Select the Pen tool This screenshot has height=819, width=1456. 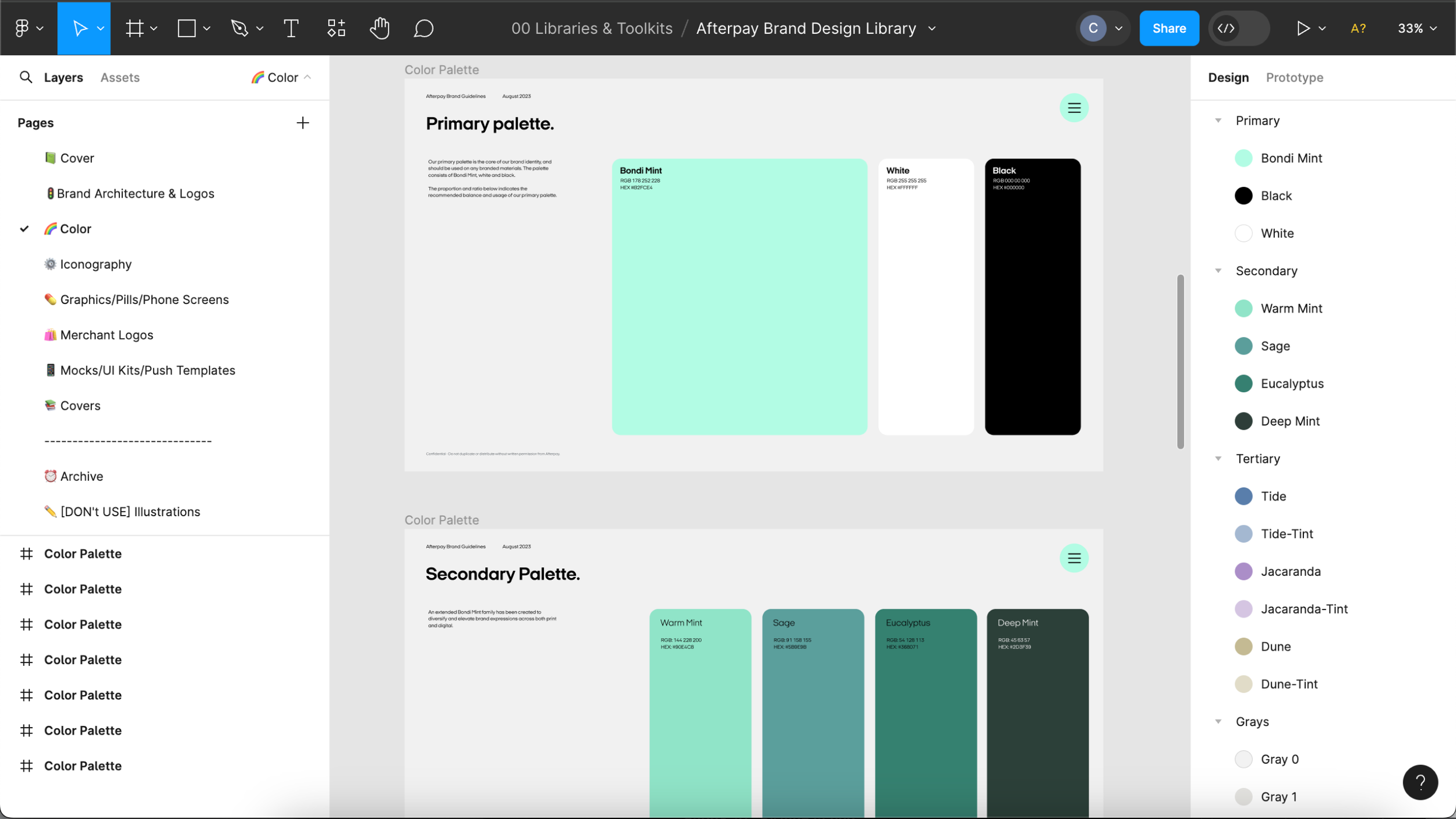[x=239, y=28]
